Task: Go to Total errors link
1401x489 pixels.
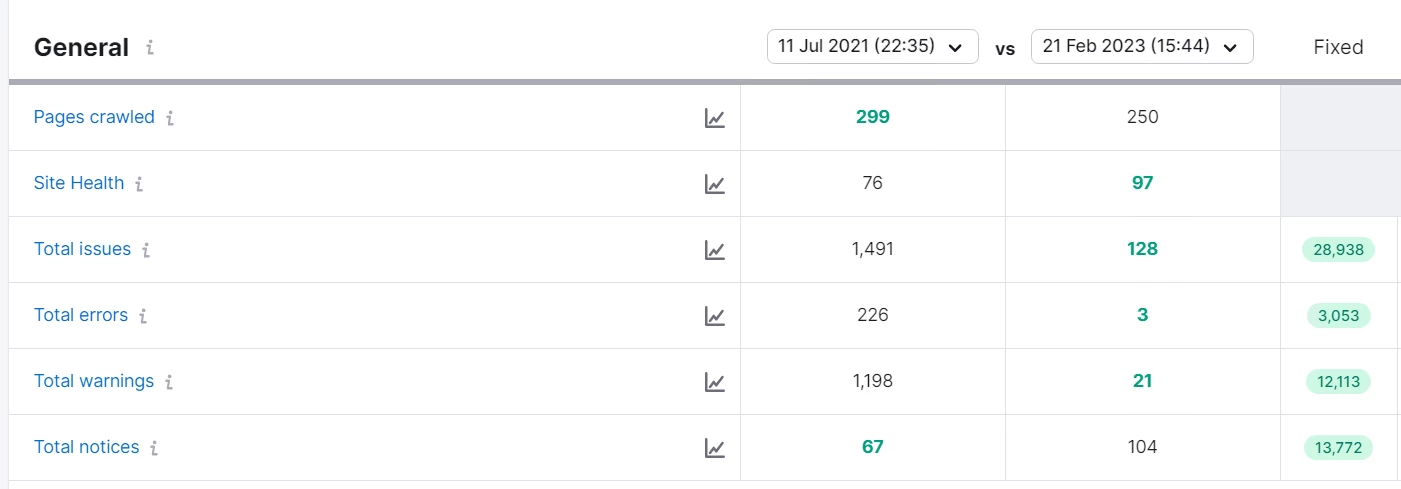Action: pyautogui.click(x=81, y=315)
